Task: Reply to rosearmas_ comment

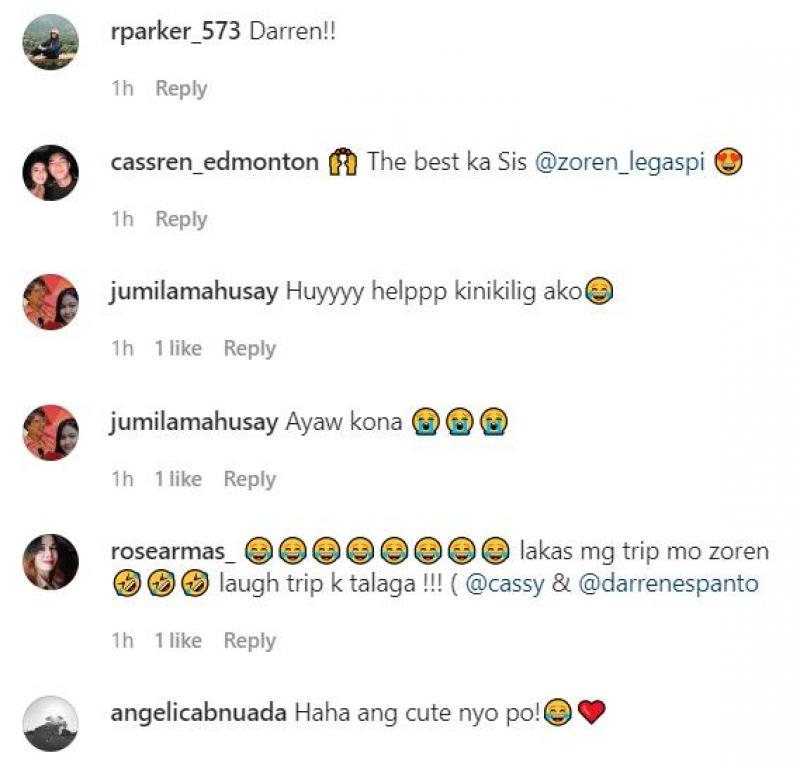Action: click(250, 641)
